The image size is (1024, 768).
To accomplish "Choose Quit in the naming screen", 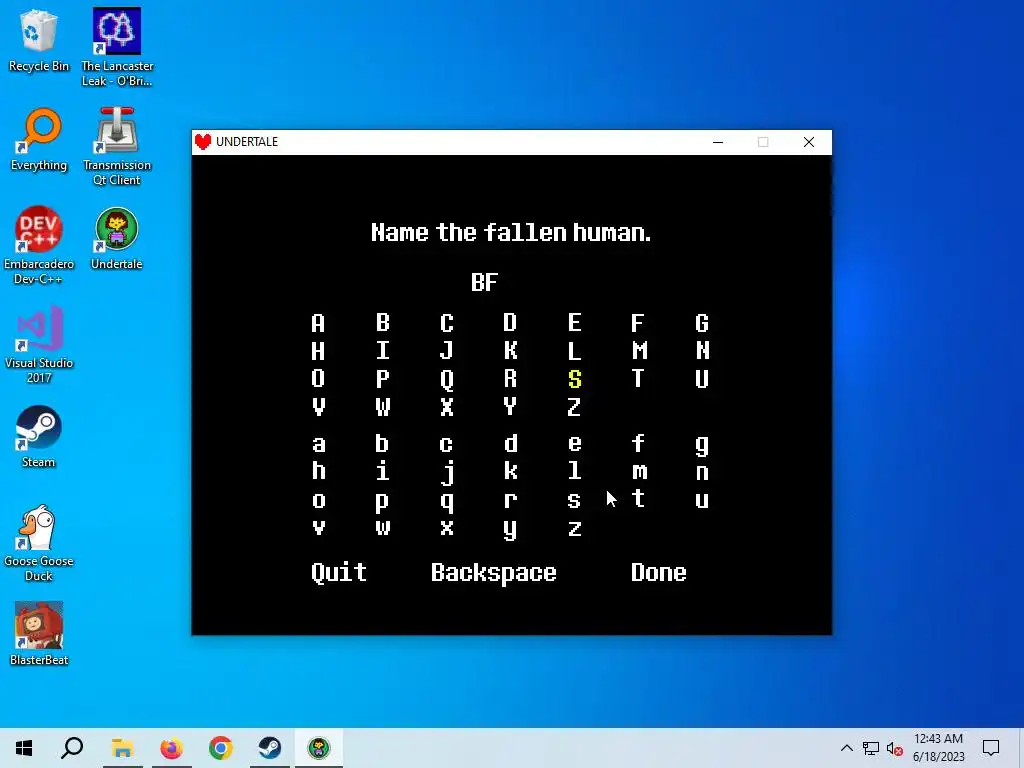I will [339, 573].
